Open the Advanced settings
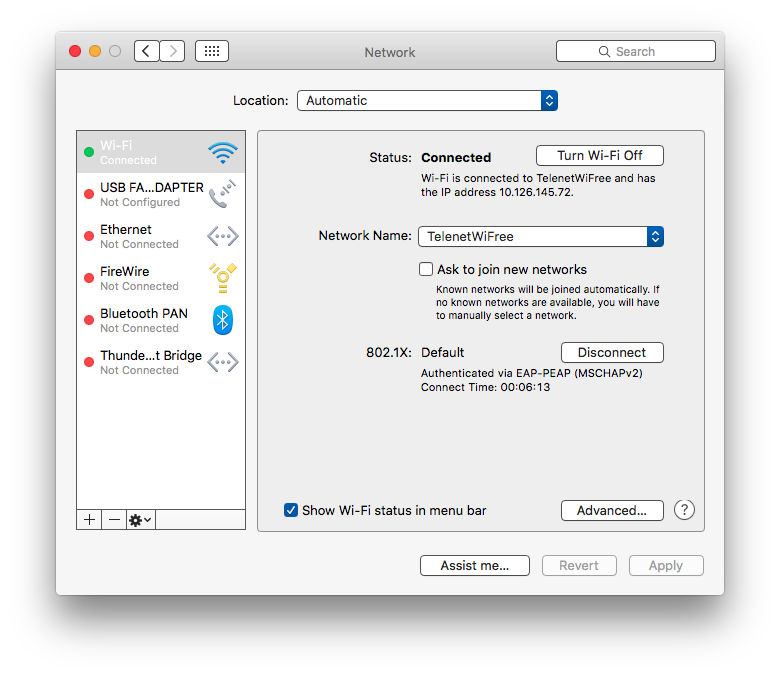780x675 pixels. pos(612,510)
